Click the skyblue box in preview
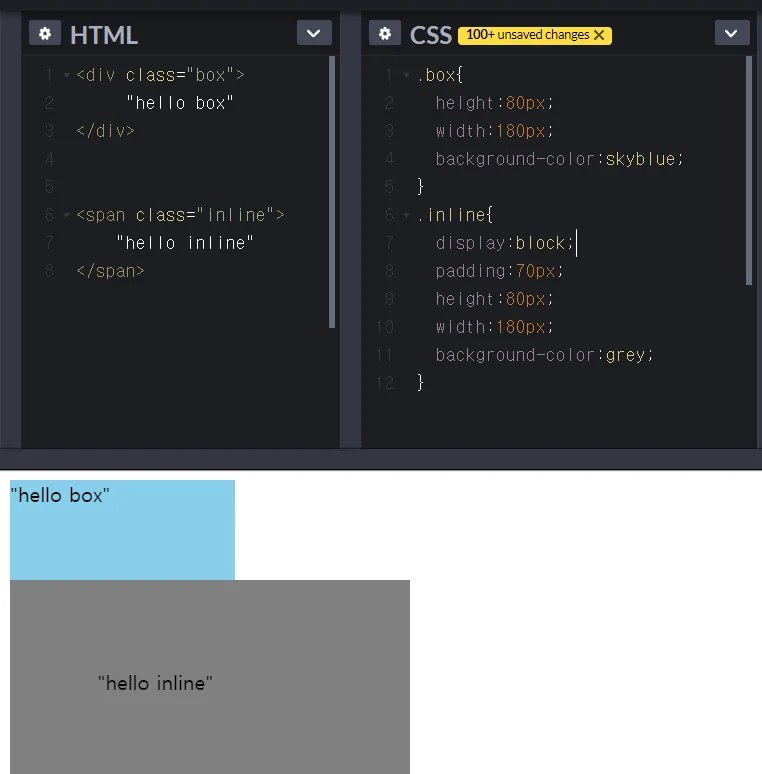The width and height of the screenshot is (762, 774). point(122,540)
